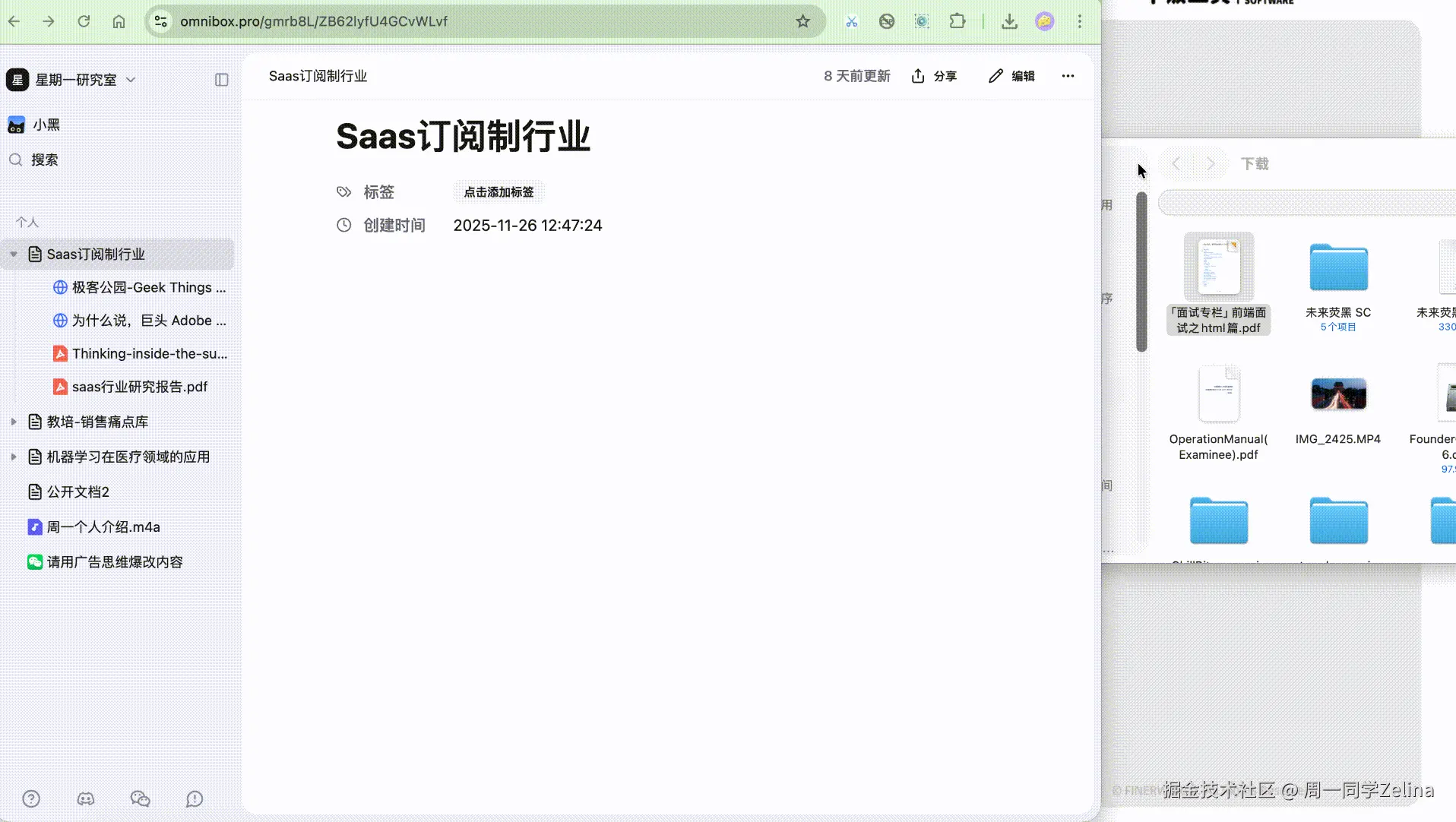Expand the 教培-销售痛点库 tree node
This screenshot has height=822, width=1456.
(14, 422)
